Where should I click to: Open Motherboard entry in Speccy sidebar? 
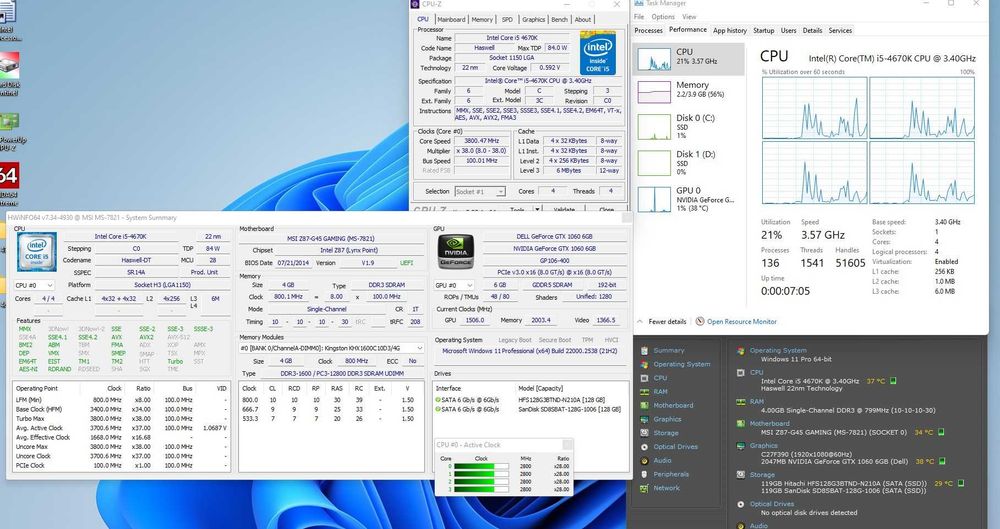pos(673,405)
